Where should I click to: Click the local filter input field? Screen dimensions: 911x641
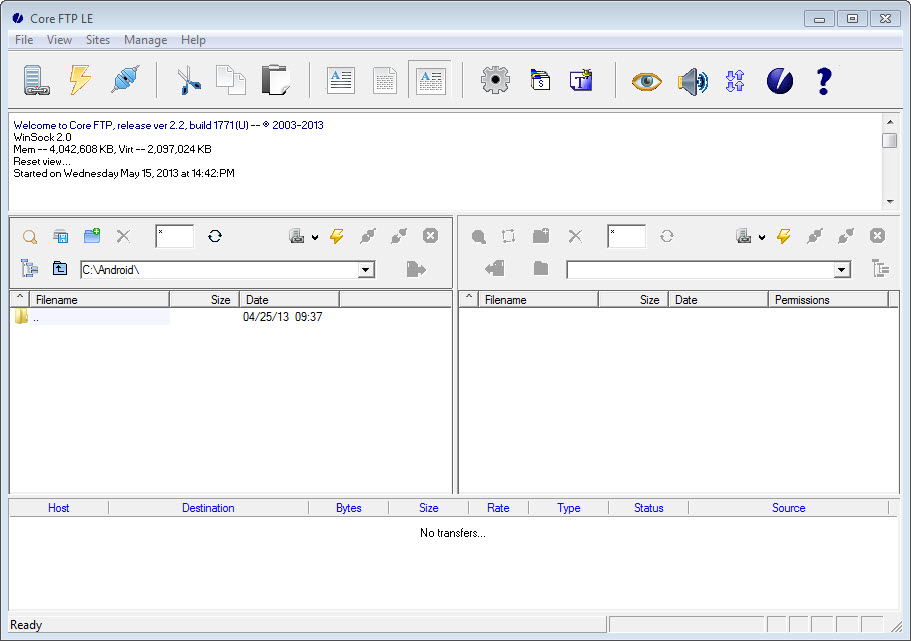click(174, 237)
